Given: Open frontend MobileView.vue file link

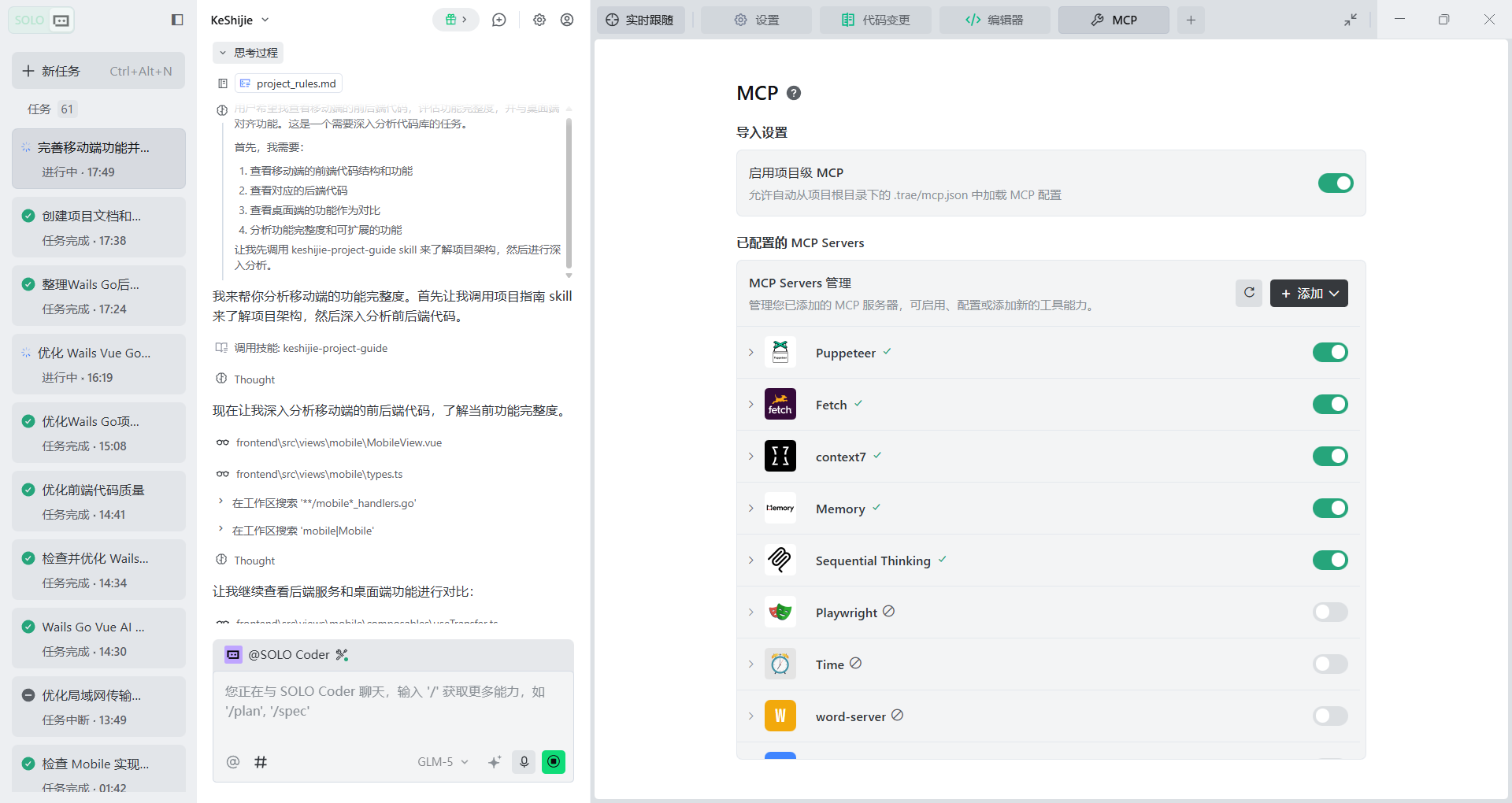Looking at the screenshot, I should coord(339,442).
